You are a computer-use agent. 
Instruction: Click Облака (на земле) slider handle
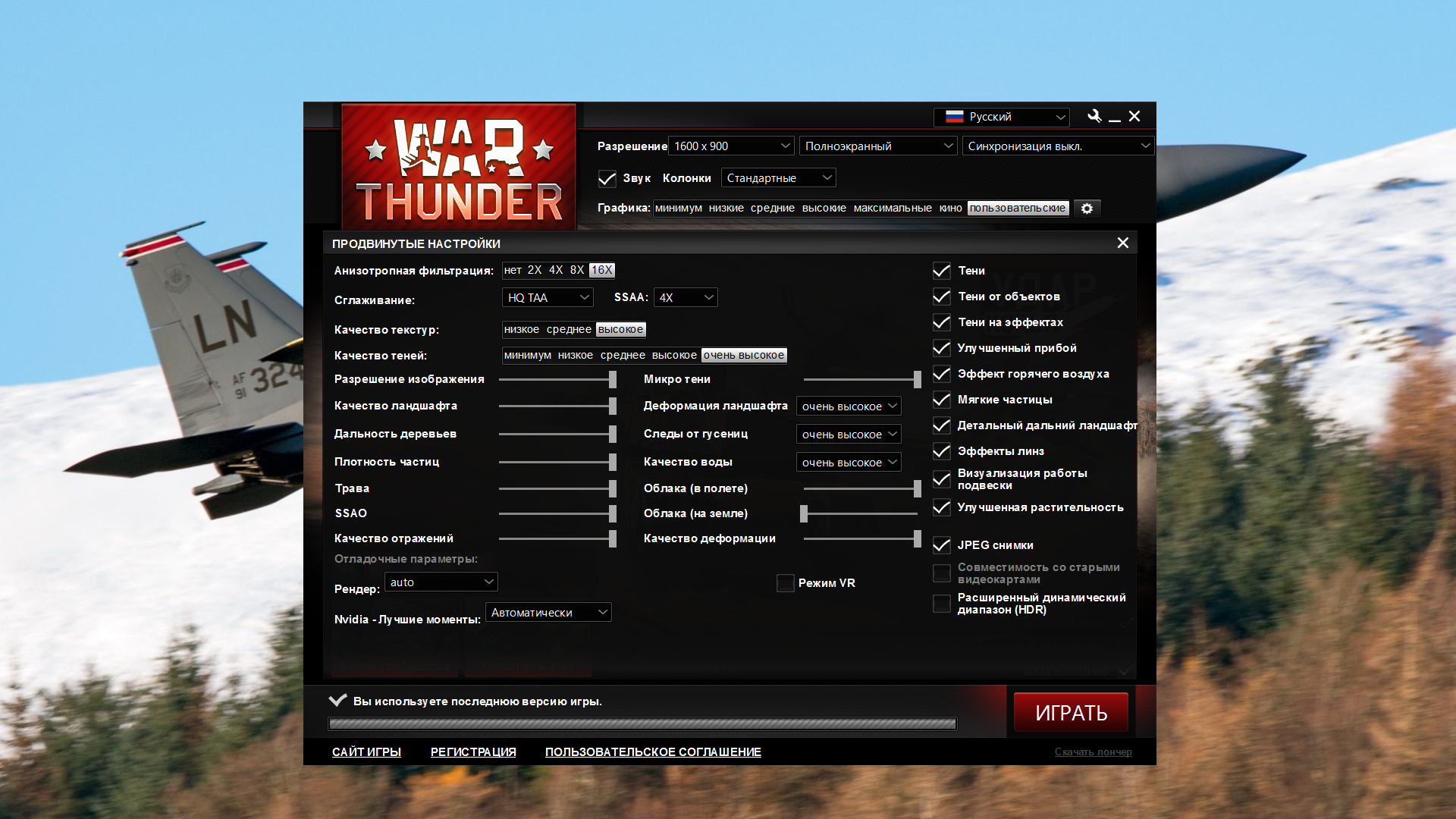[x=804, y=513]
